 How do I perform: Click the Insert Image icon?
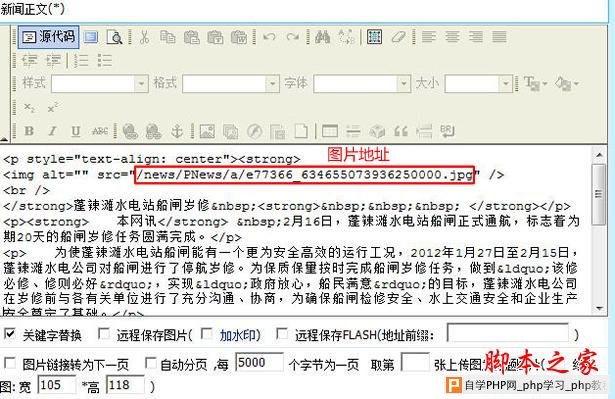coord(207,131)
